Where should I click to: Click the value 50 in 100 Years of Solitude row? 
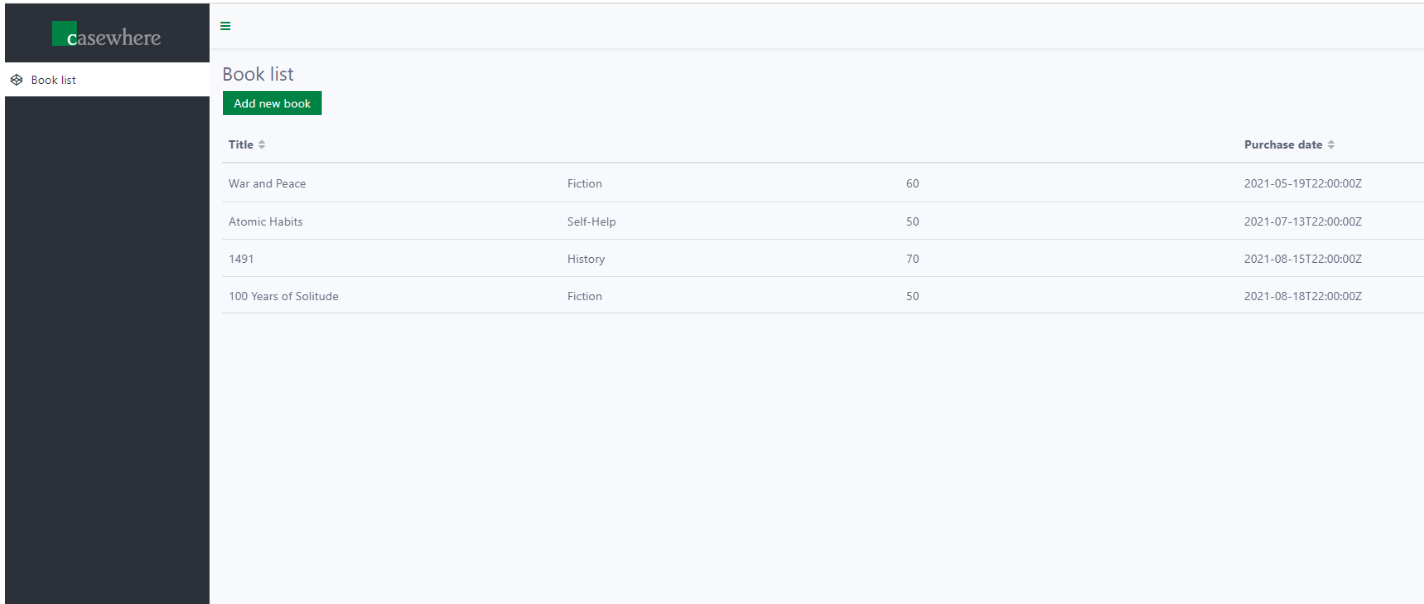point(912,296)
